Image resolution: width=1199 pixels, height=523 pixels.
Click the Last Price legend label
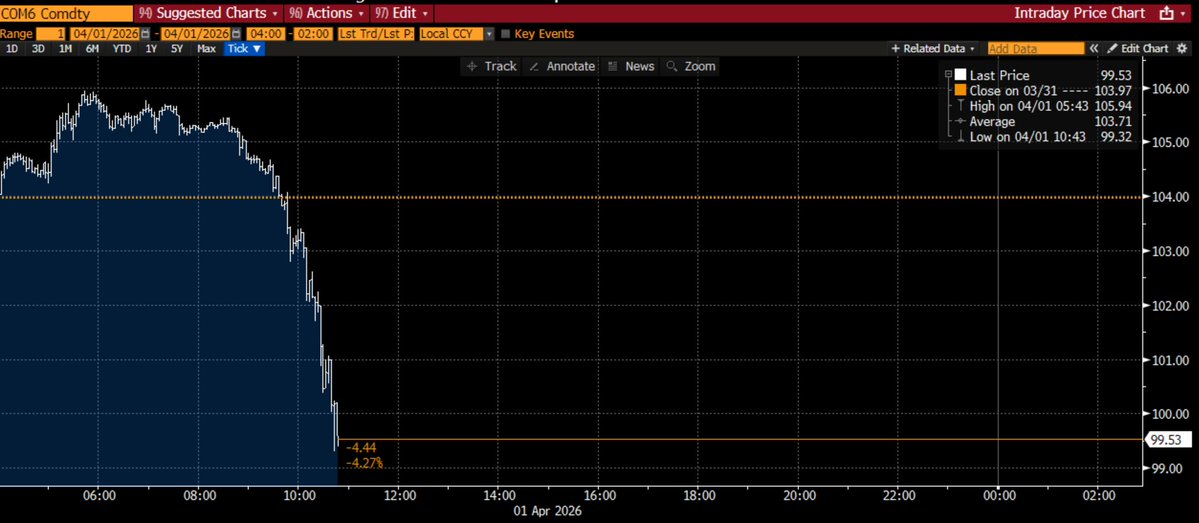click(x=999, y=75)
